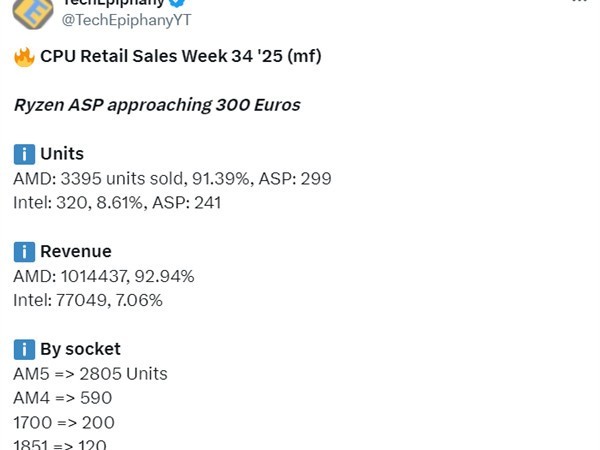
Task: Click the bold Revenue heading text
Action: [76, 251]
